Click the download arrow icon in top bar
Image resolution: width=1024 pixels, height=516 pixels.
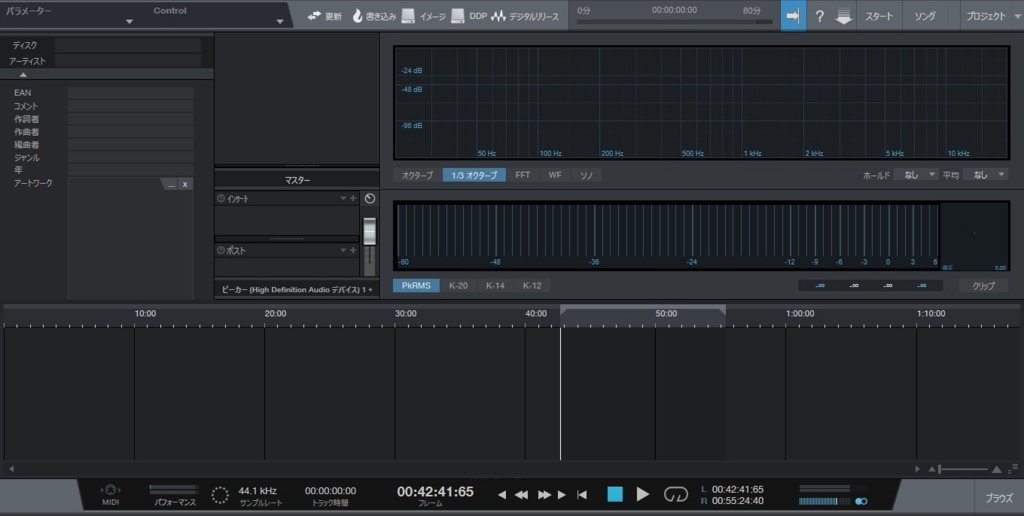(844, 17)
